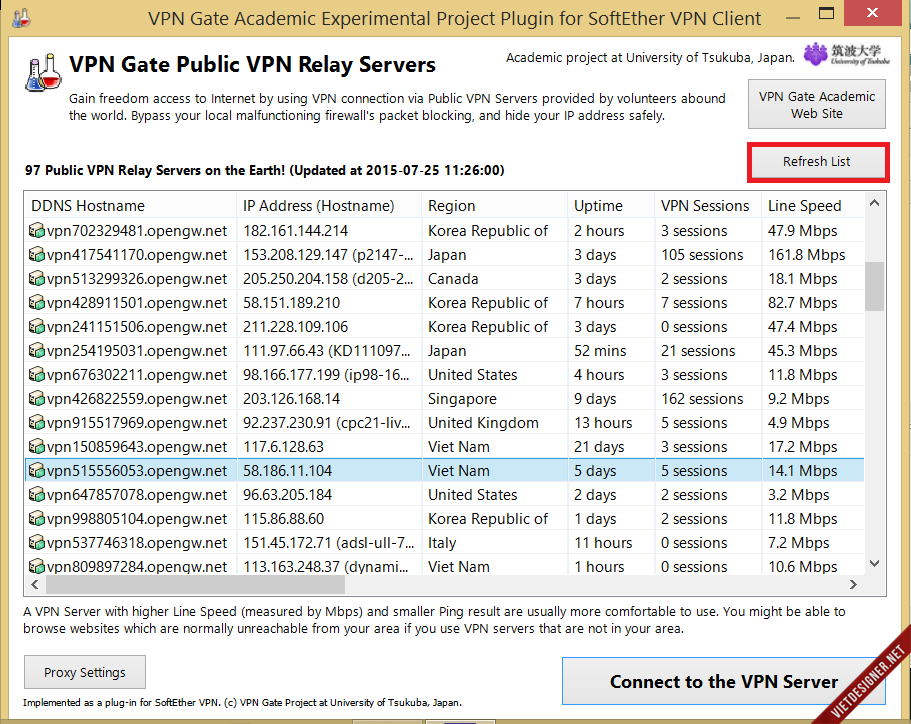Image resolution: width=911 pixels, height=724 pixels.
Task: Open Proxy Settings
Action: point(85,672)
